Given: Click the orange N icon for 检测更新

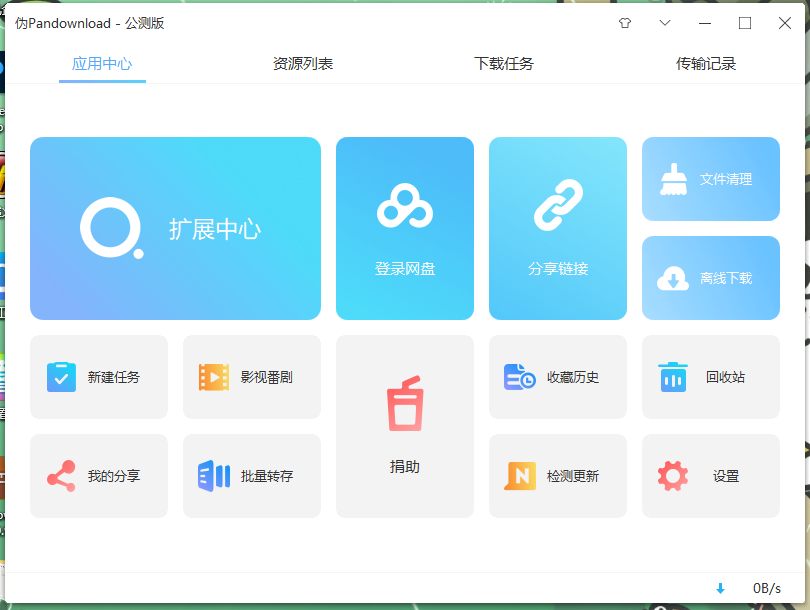Looking at the screenshot, I should [520, 476].
